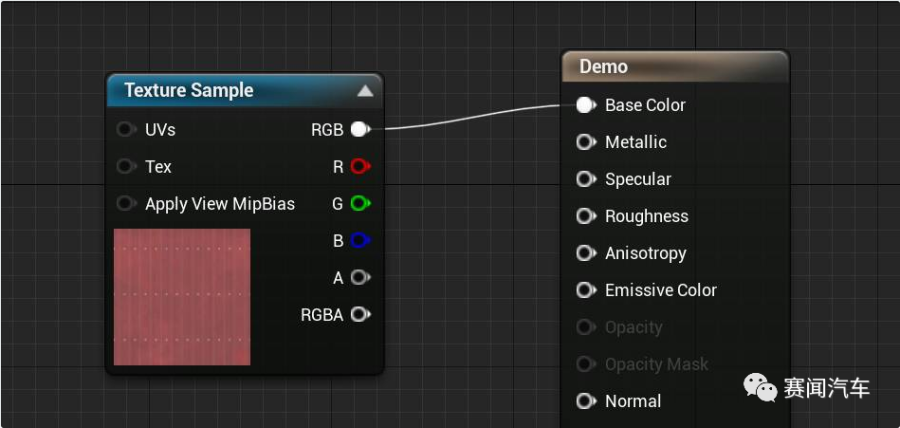Click the Anisotropy input pin
Screen dimensions: 900x428
(x=586, y=253)
